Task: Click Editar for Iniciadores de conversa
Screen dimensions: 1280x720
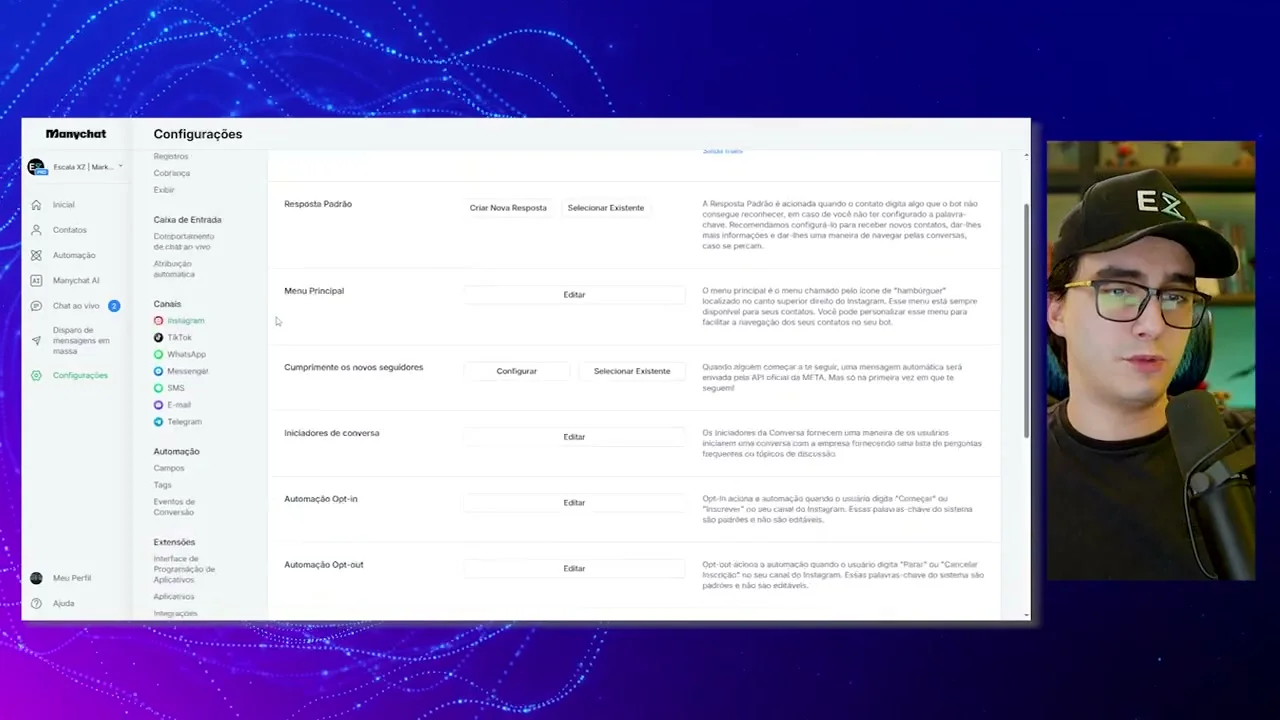Action: tap(574, 437)
